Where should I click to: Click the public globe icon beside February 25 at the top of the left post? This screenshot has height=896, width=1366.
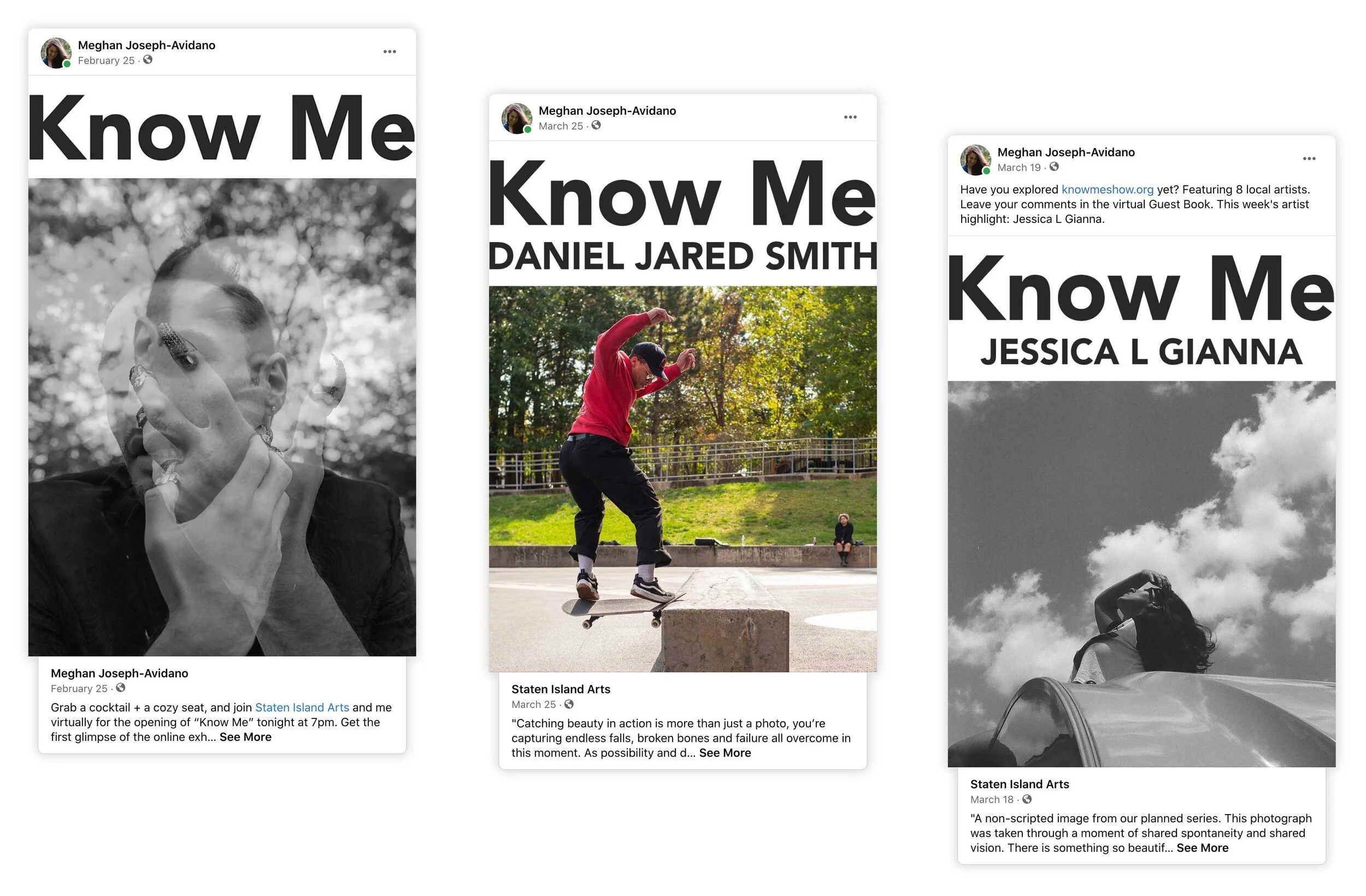click(148, 60)
